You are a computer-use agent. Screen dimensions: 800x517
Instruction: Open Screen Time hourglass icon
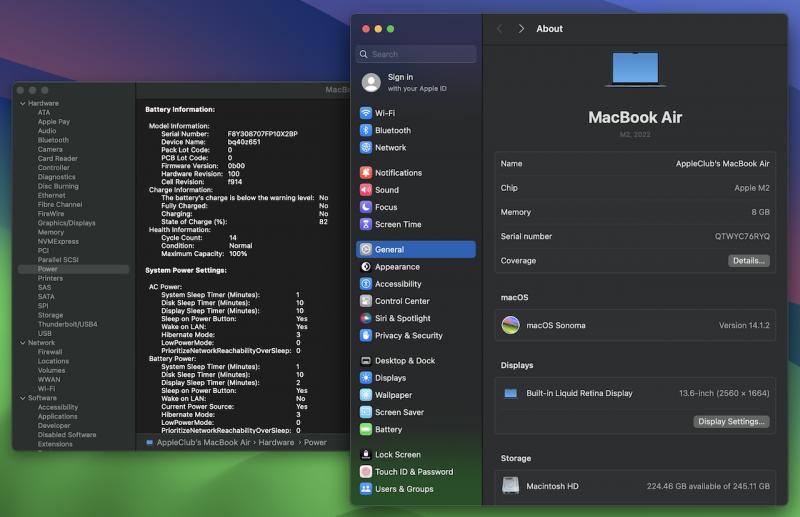366,224
